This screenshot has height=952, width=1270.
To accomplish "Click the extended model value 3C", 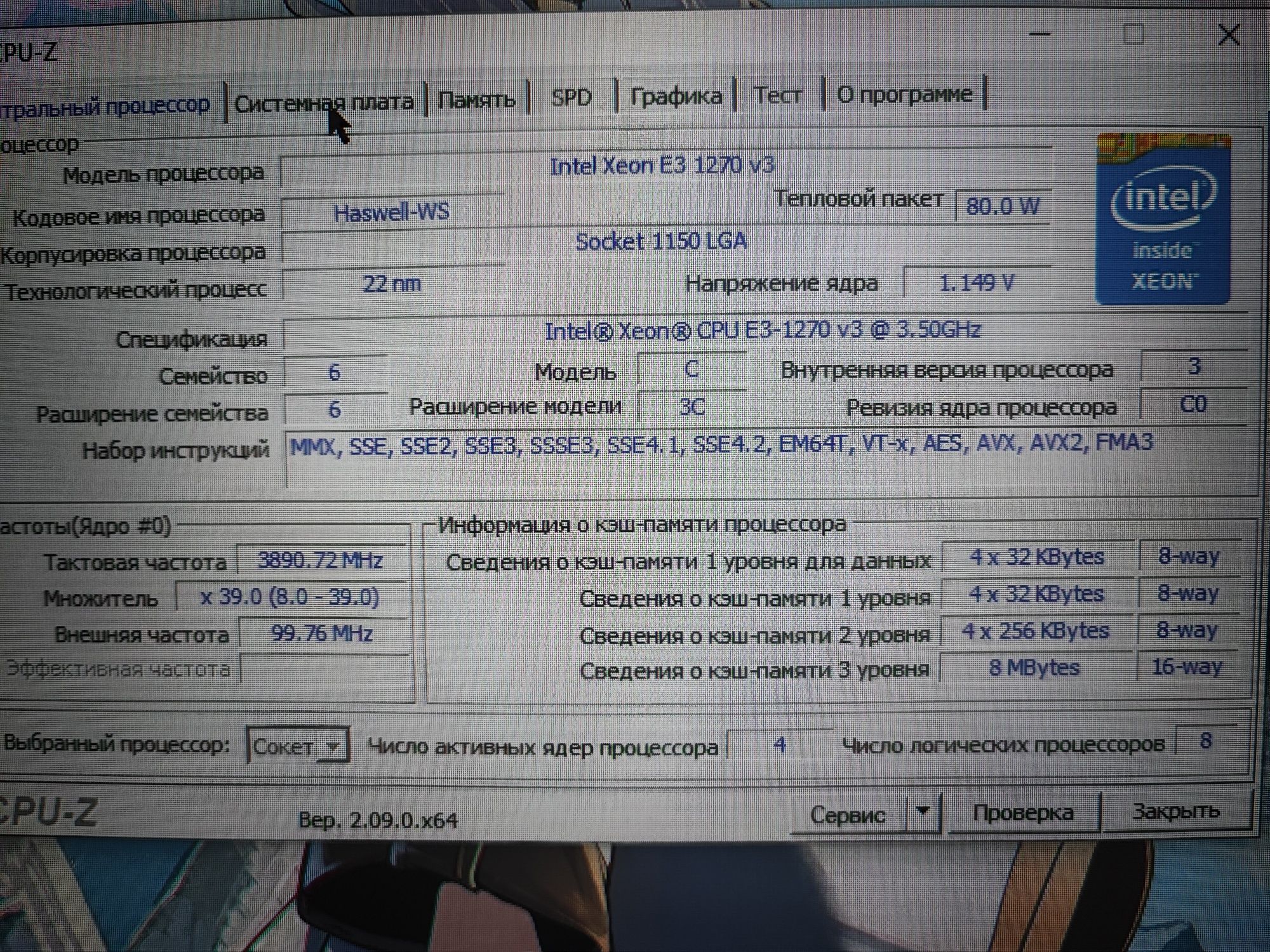I will (x=692, y=407).
